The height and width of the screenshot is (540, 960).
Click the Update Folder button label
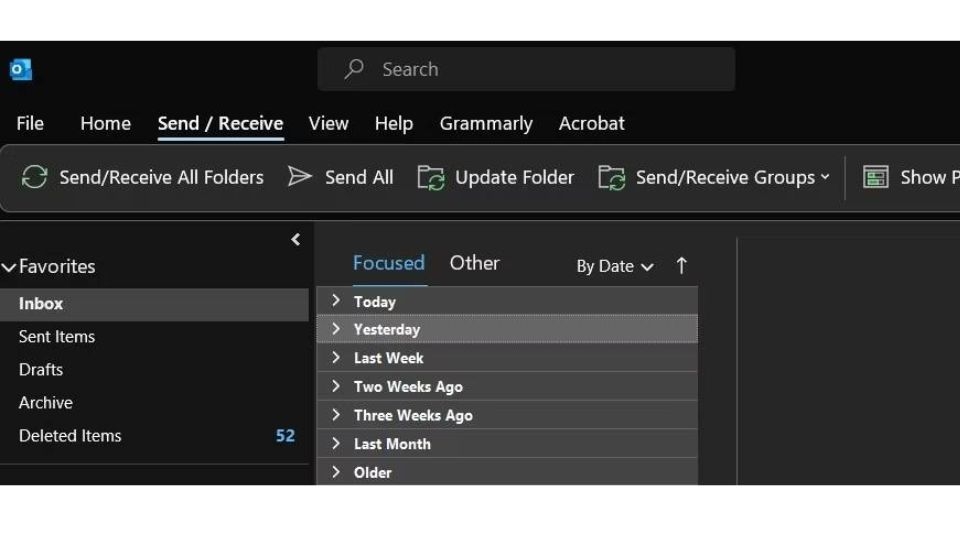[514, 178]
